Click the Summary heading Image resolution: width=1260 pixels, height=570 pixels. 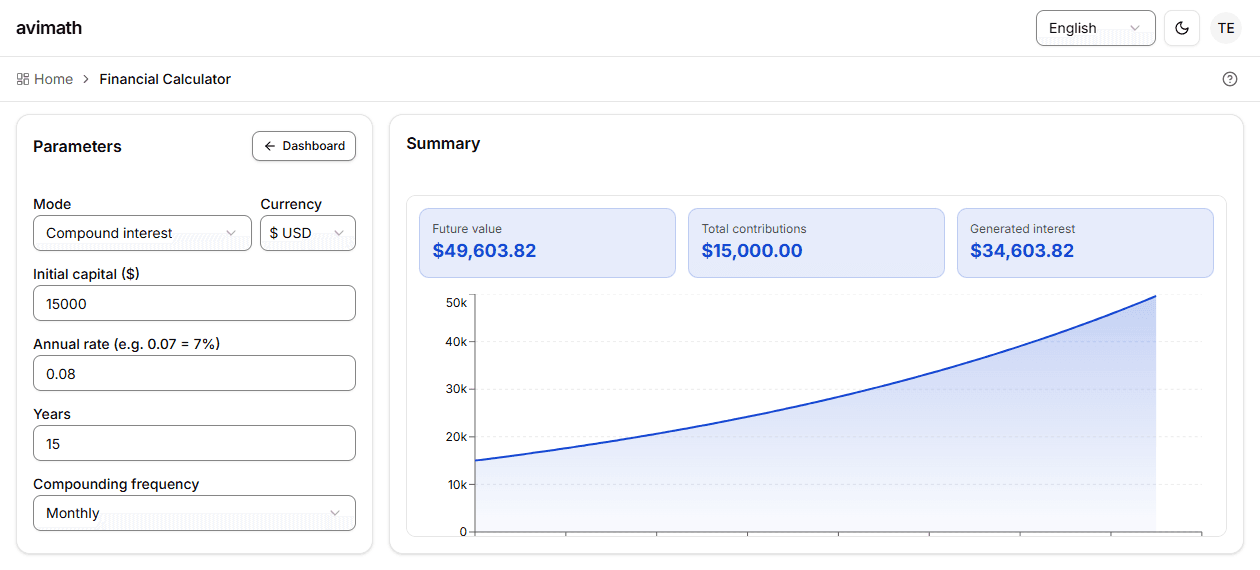pos(443,144)
